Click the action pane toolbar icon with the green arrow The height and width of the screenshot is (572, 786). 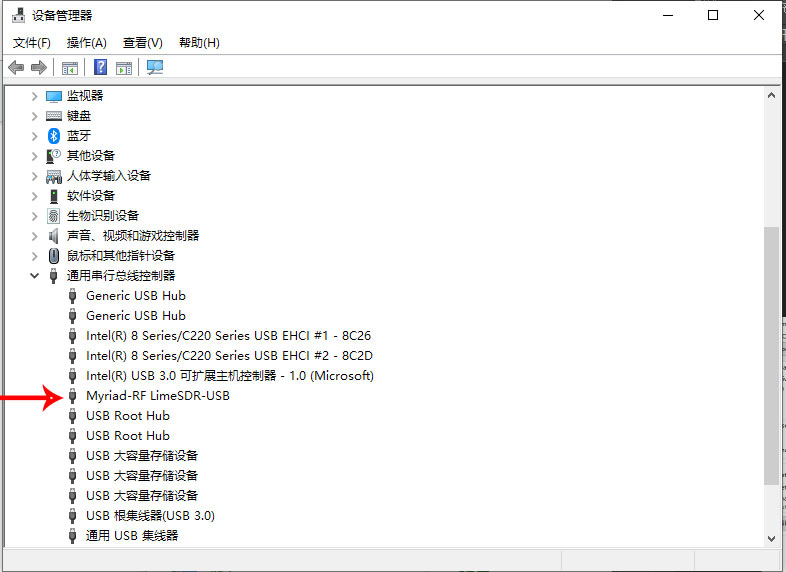tap(124, 68)
